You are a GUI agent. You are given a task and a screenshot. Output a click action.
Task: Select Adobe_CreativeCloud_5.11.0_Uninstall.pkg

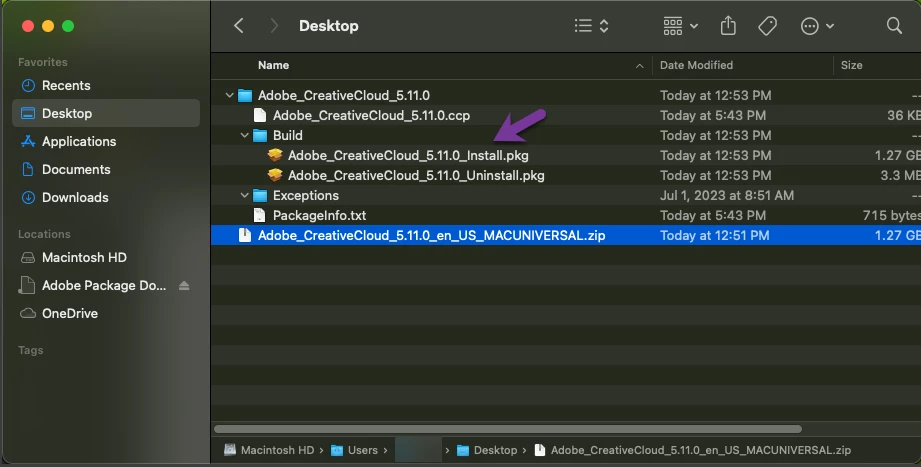(x=416, y=175)
